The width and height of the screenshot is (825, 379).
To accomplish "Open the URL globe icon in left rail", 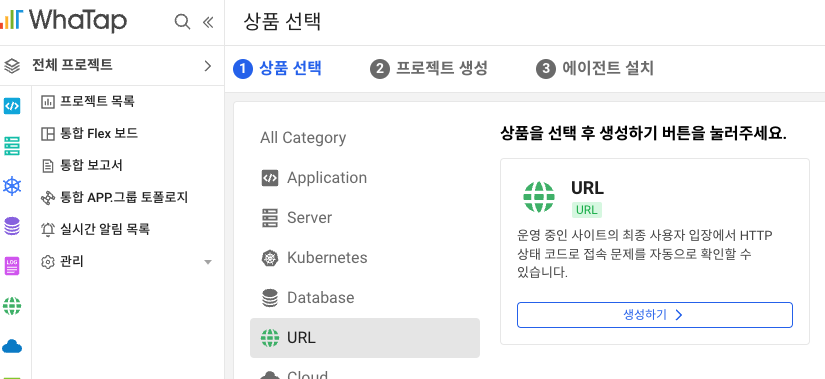I will pos(12,306).
